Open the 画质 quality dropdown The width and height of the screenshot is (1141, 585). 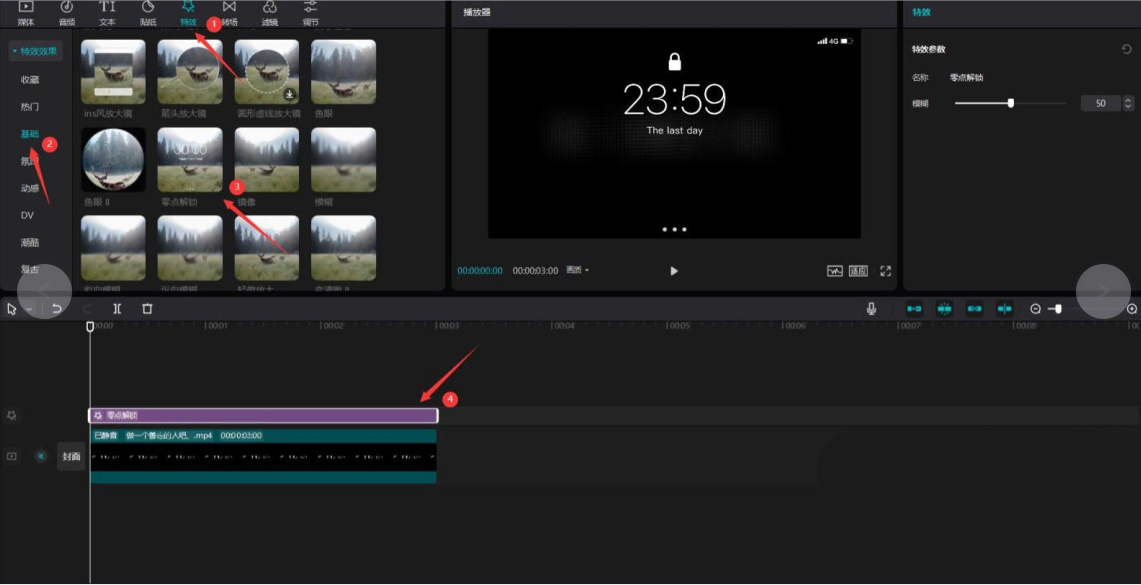[x=577, y=271]
